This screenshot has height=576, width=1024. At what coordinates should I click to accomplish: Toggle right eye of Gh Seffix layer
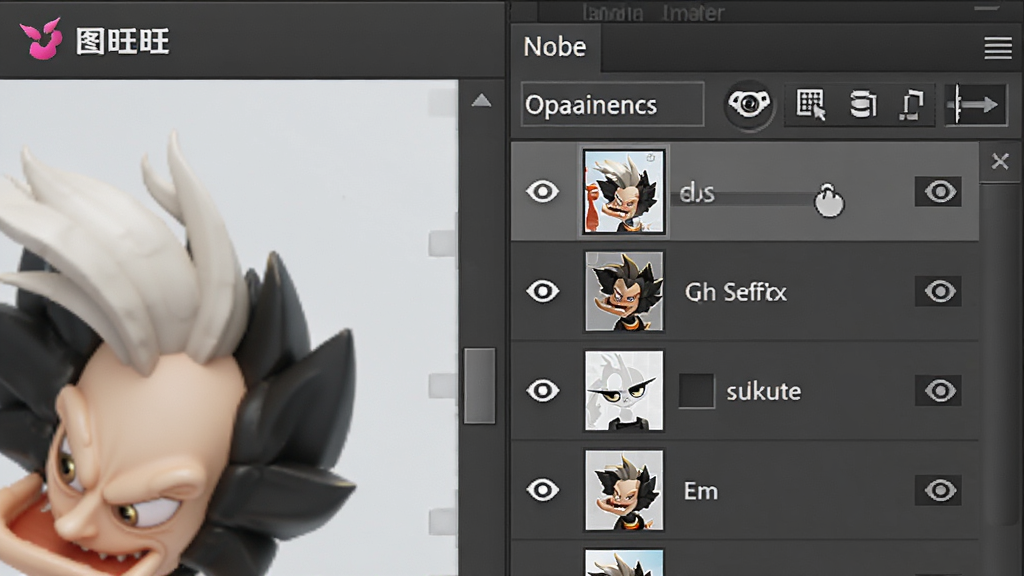(938, 291)
